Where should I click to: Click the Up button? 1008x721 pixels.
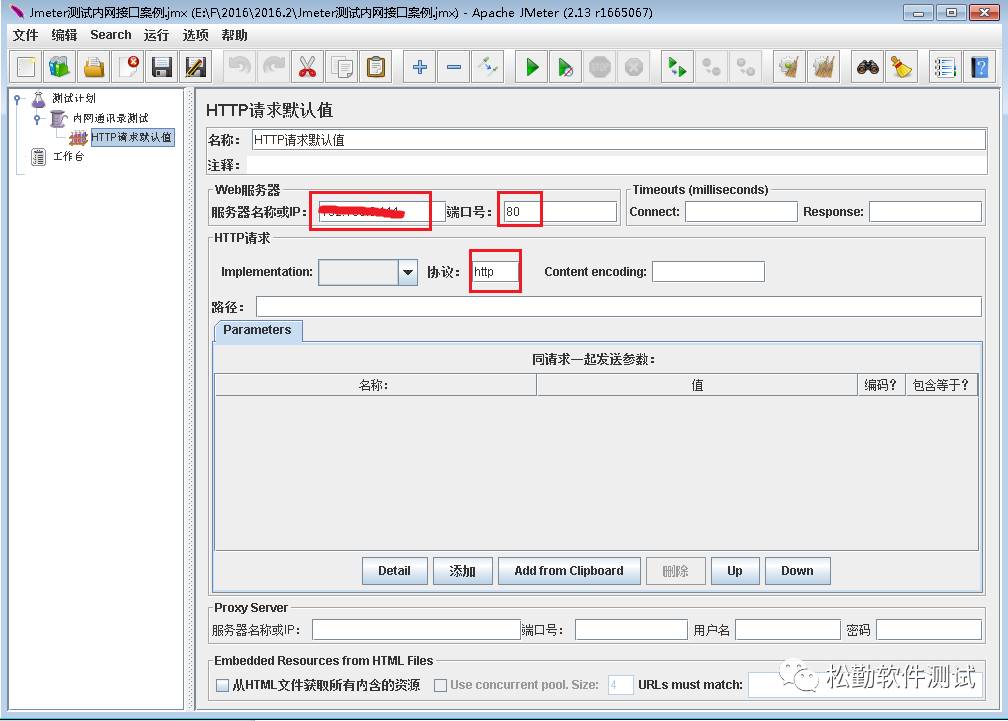coord(735,571)
